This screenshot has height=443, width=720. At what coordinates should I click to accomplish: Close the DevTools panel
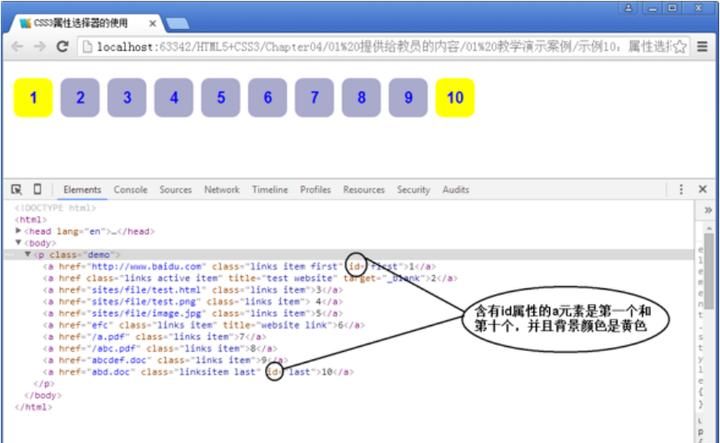pos(703,189)
